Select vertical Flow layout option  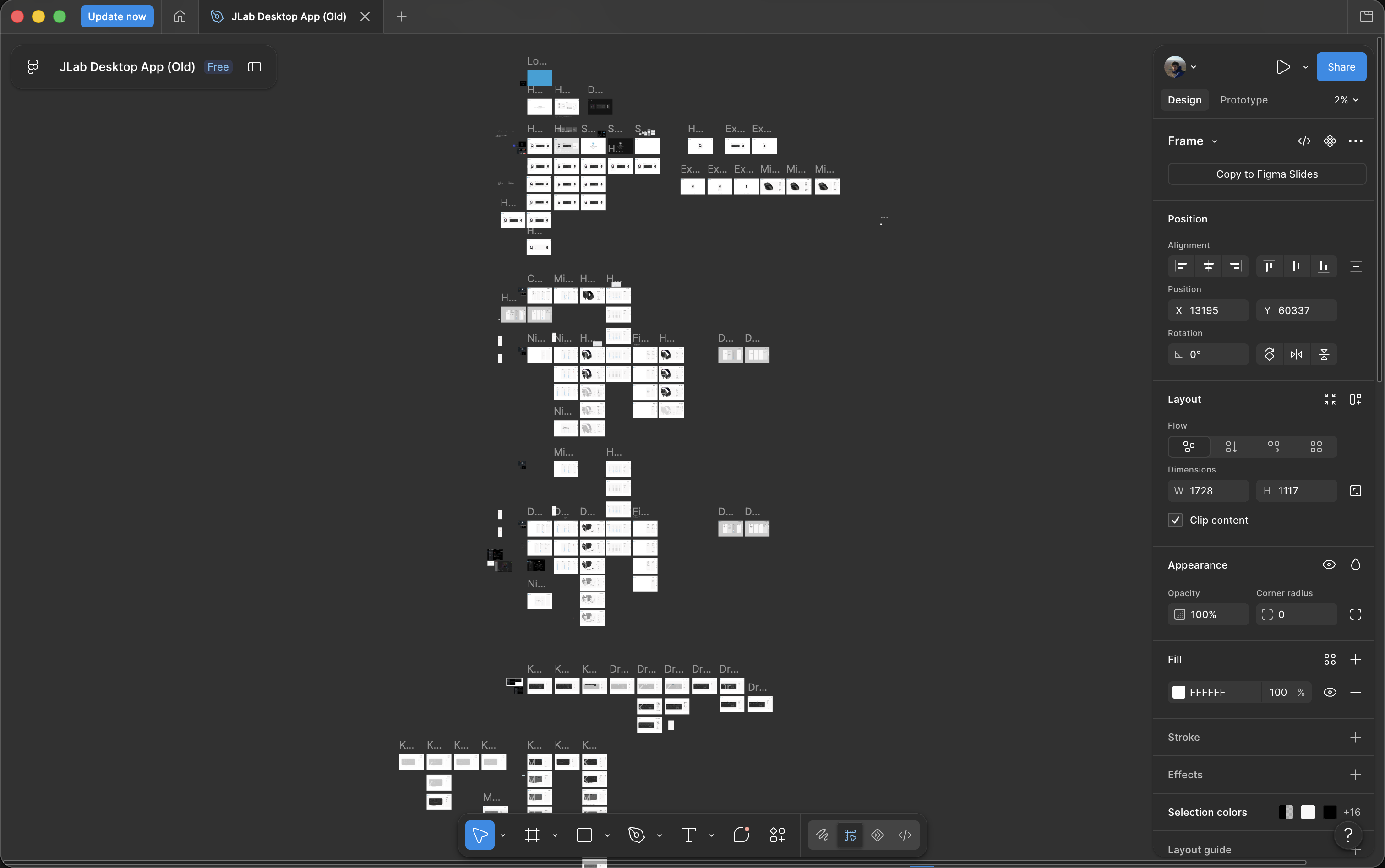pyautogui.click(x=1231, y=447)
